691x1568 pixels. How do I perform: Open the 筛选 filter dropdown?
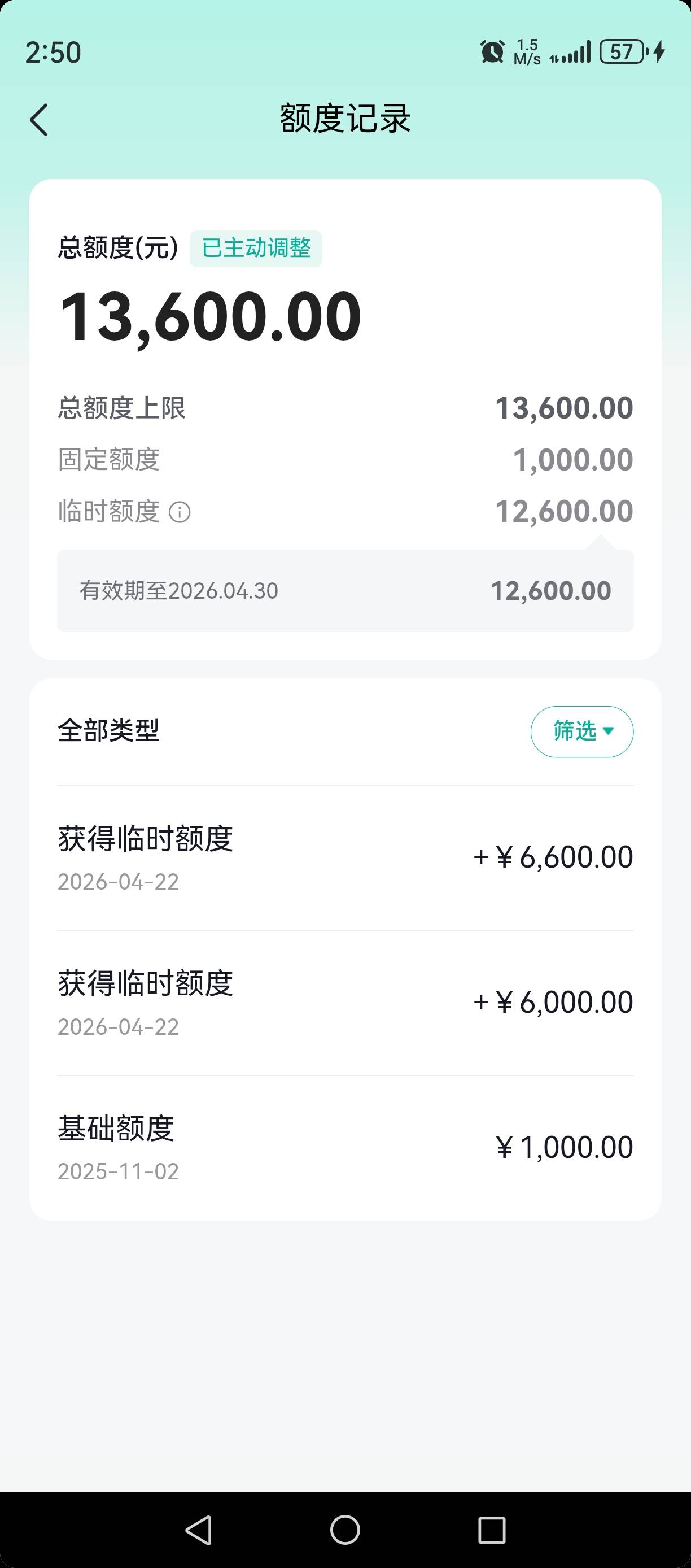pyautogui.click(x=581, y=731)
